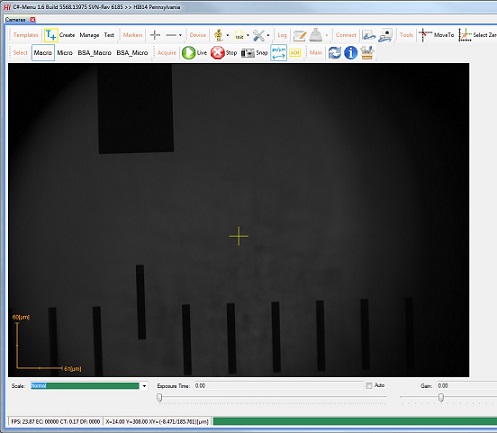This screenshot has height=433, width=497.
Task: Start Live acquisition with green play icon
Action: pos(189,53)
